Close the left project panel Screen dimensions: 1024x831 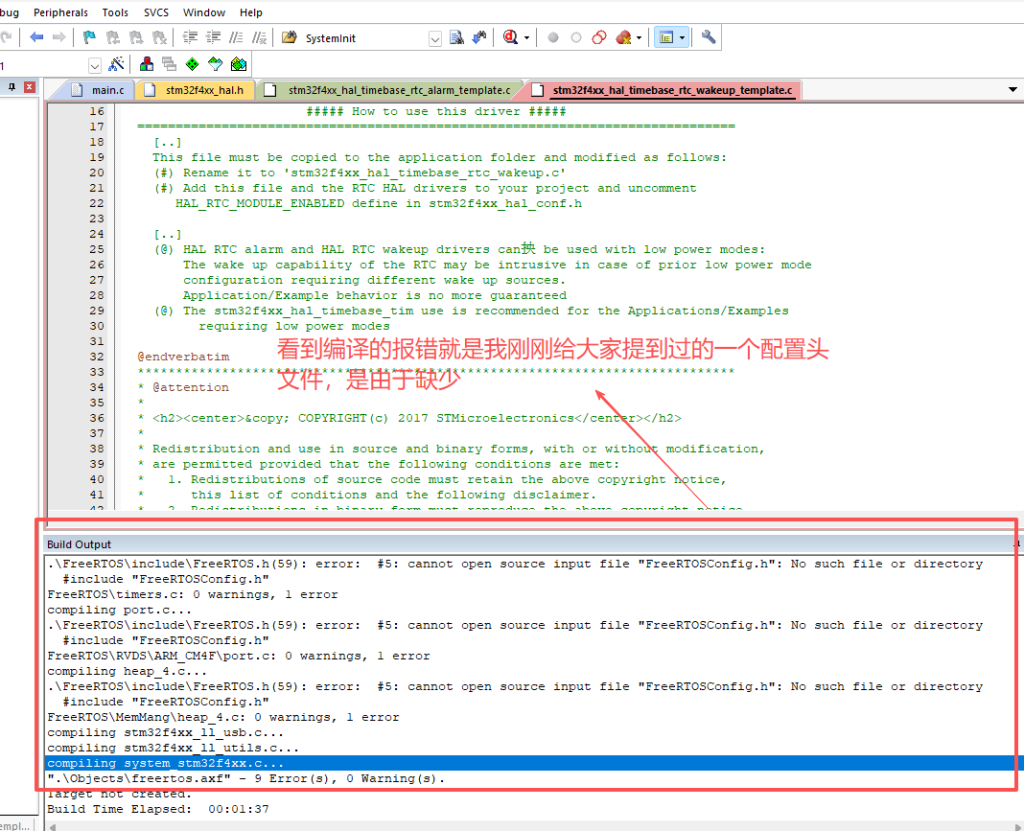29,89
